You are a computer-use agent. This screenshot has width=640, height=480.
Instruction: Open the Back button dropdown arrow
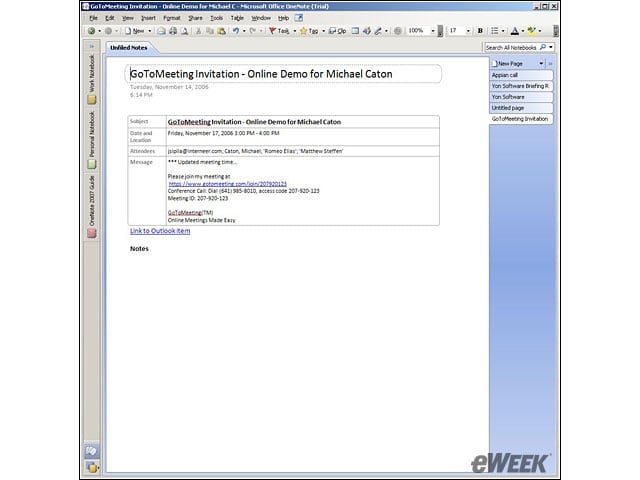99,31
